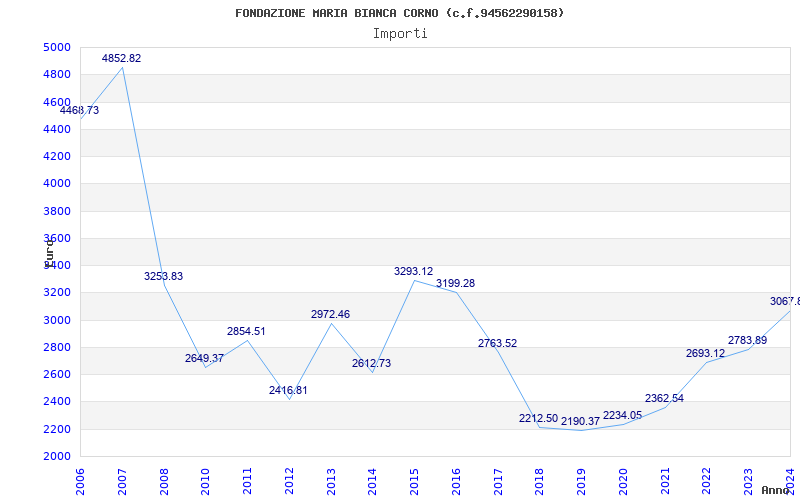This screenshot has width=800, height=500.
Task: Click the data label '2693.12'
Action: tap(705, 353)
